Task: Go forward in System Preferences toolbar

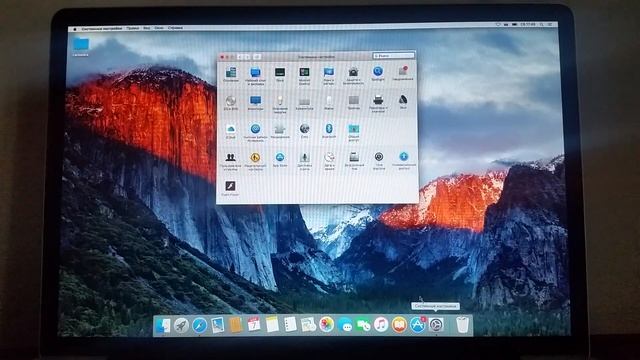Action: point(247,57)
